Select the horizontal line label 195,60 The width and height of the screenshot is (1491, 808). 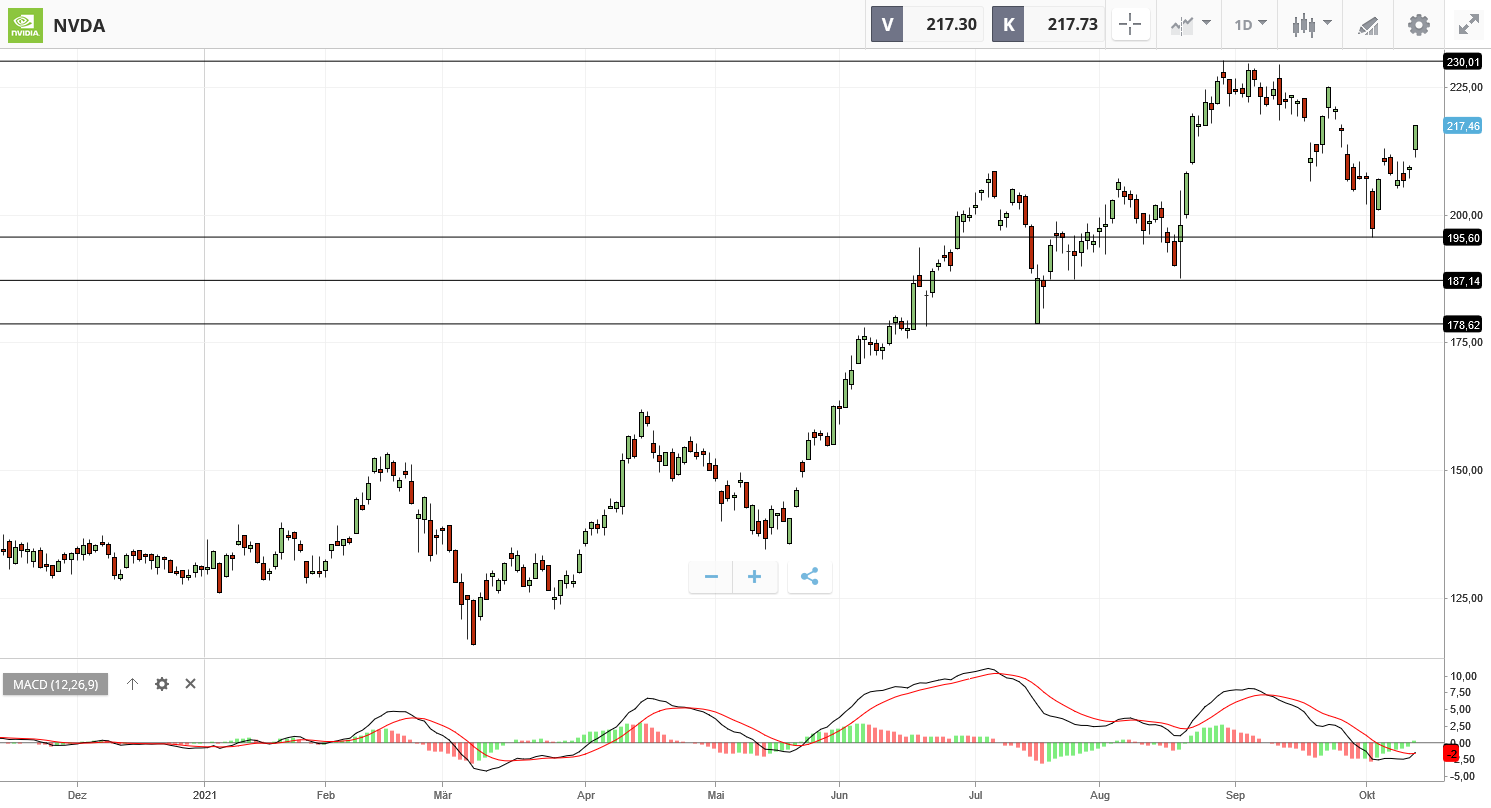(x=1463, y=238)
